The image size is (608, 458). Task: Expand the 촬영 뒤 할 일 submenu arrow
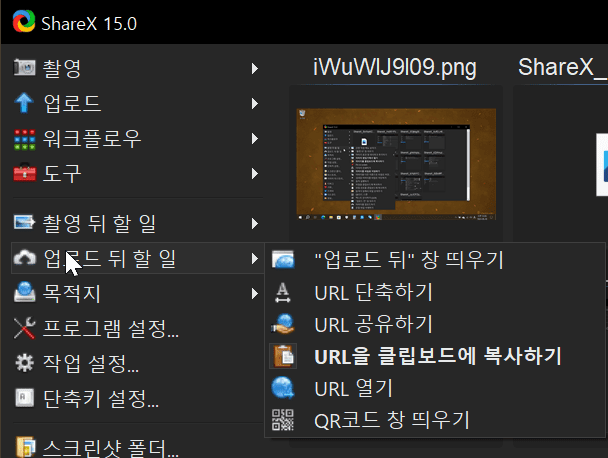[x=254, y=223]
